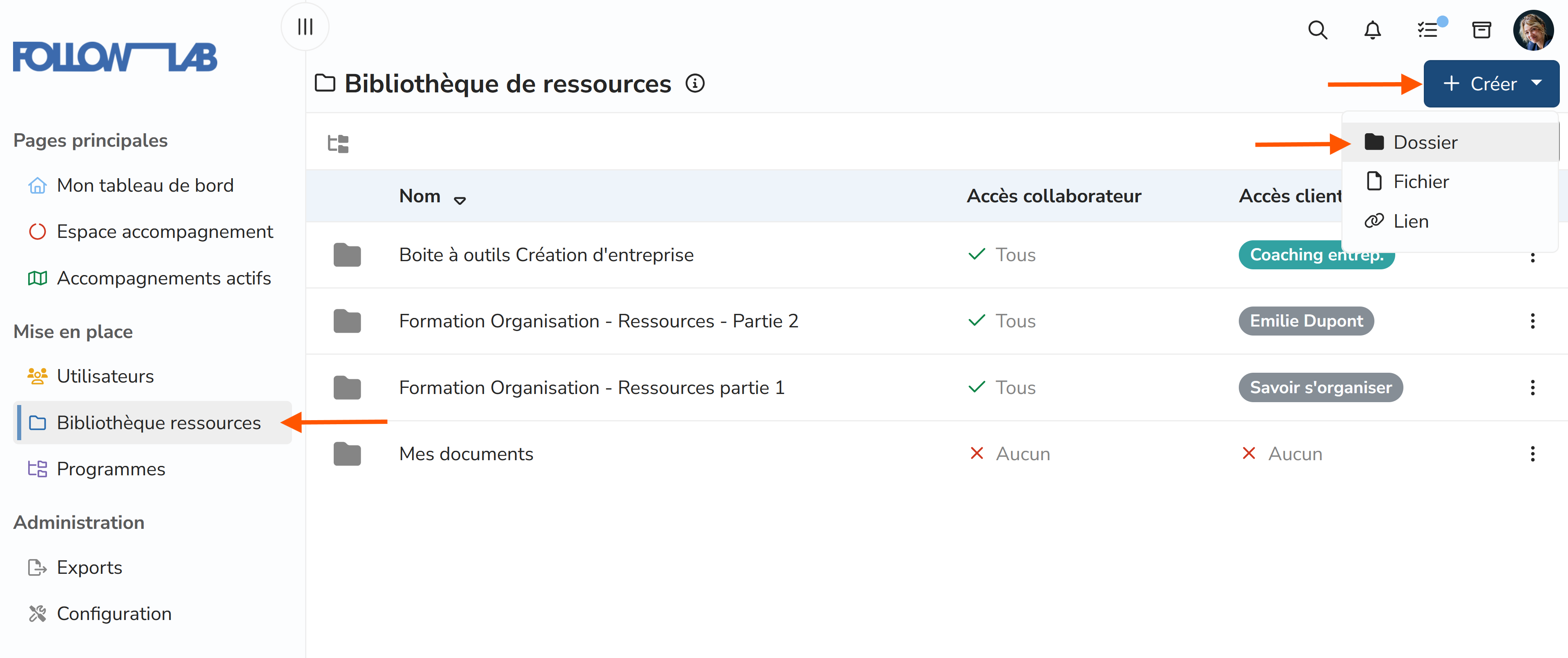Viewport: 1568px width, 658px height.
Task: Open three-dot menu for Ressources - Partie 2
Action: (1532, 321)
